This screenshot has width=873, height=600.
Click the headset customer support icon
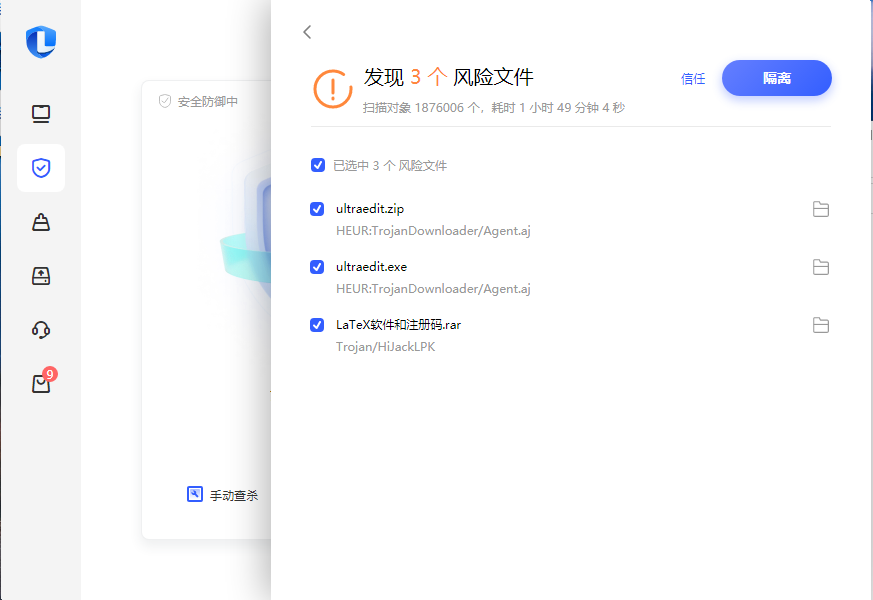[40, 330]
